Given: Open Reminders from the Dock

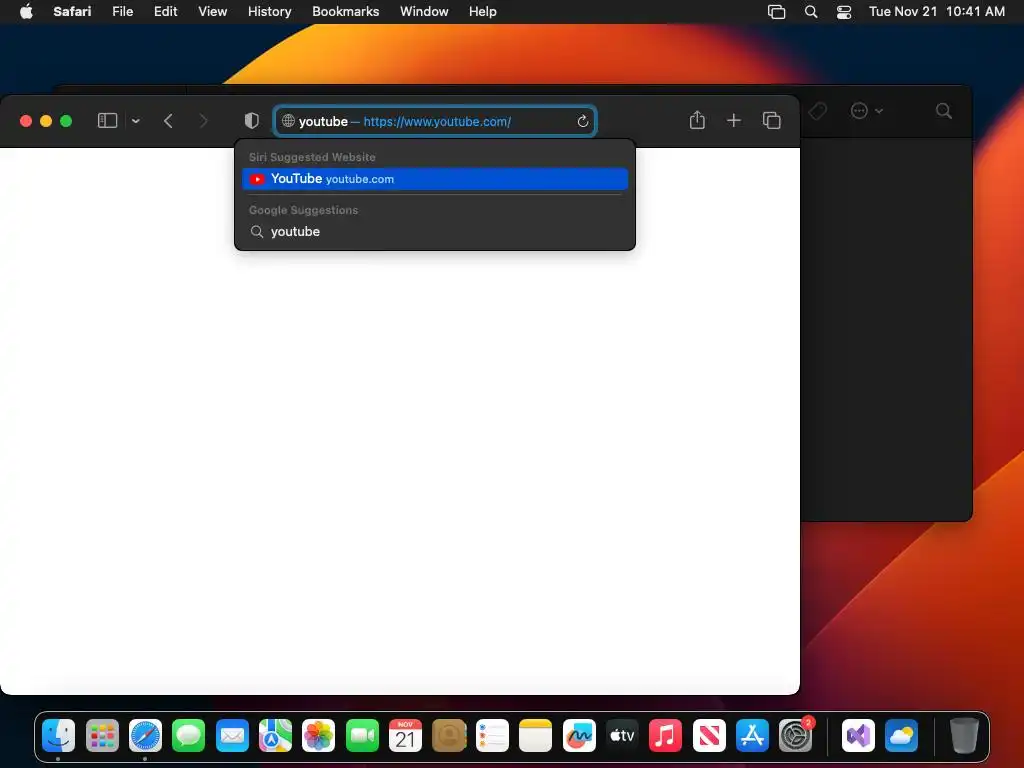Looking at the screenshot, I should pyautogui.click(x=492, y=736).
